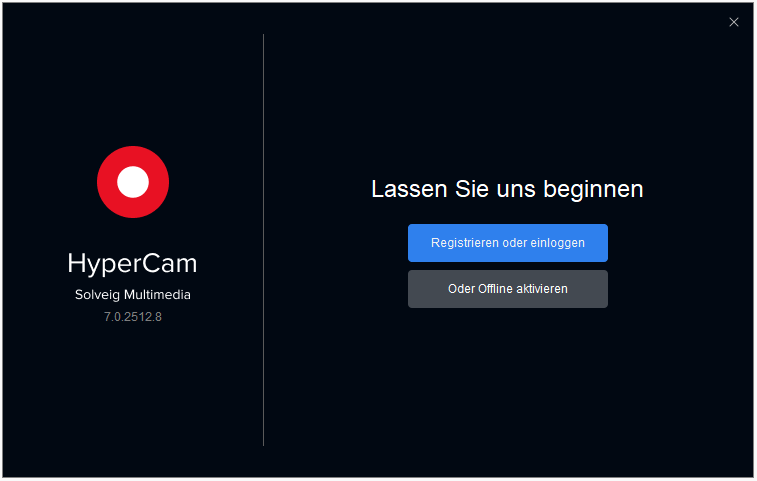Click the 'Lassen Sie uns beginnen' heading
The image size is (757, 481).
click(x=507, y=189)
